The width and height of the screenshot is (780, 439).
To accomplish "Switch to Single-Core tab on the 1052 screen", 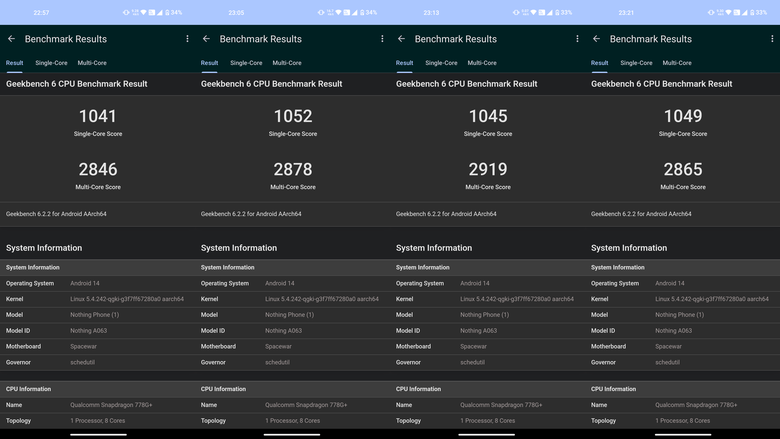I will (246, 63).
